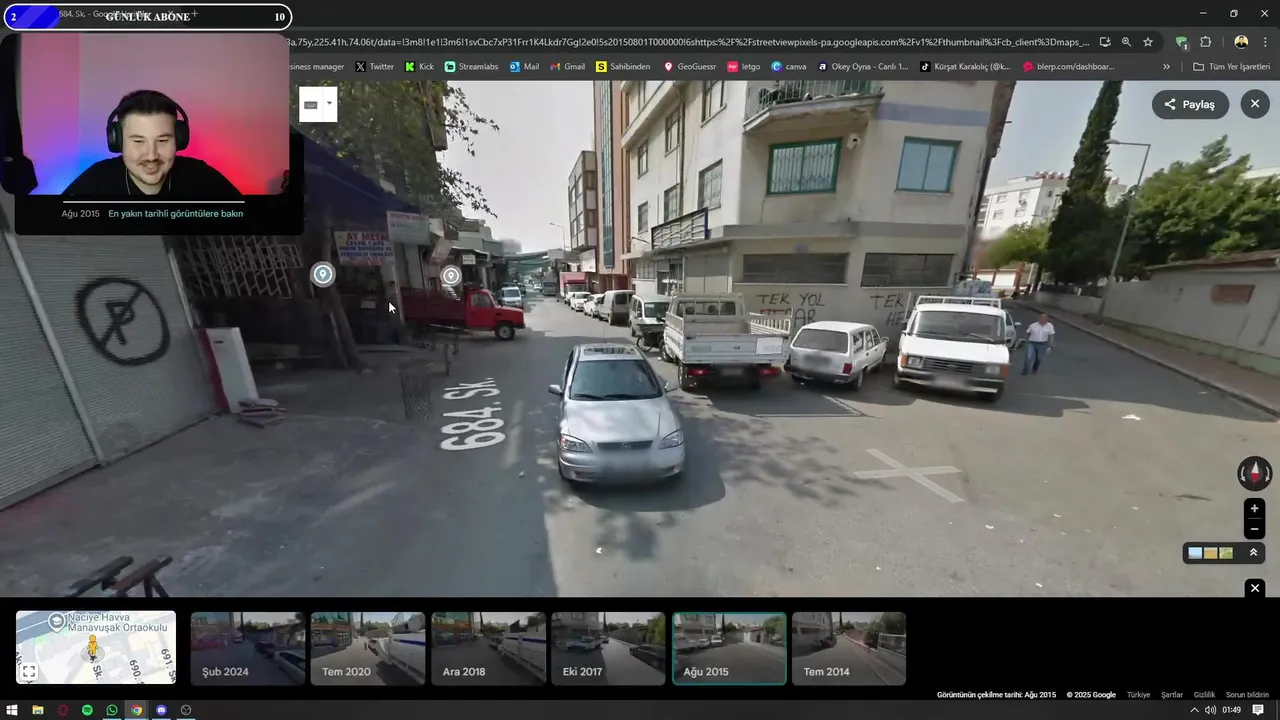The image size is (1280, 720).
Task: Open the Chrome three-dot menu
Action: (1265, 42)
